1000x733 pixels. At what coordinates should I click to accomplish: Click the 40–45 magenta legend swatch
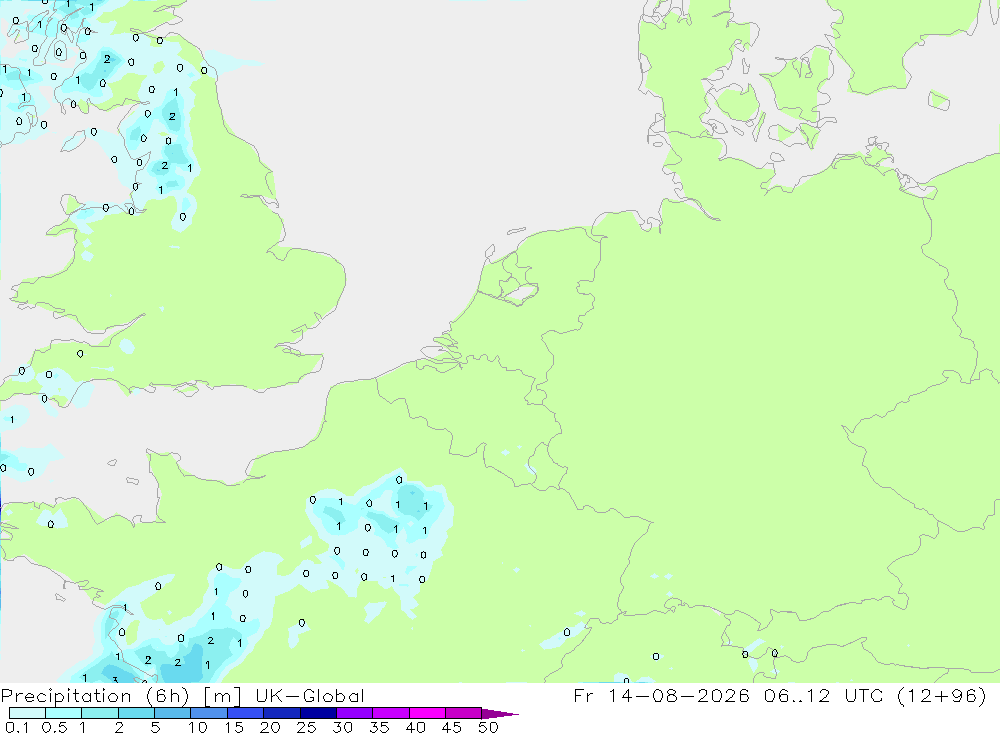(427, 713)
